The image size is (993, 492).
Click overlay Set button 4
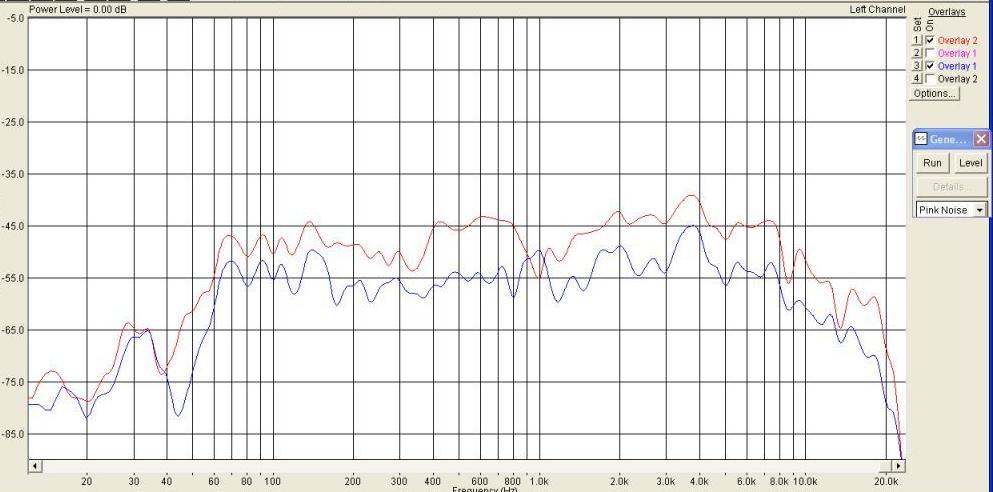point(917,79)
